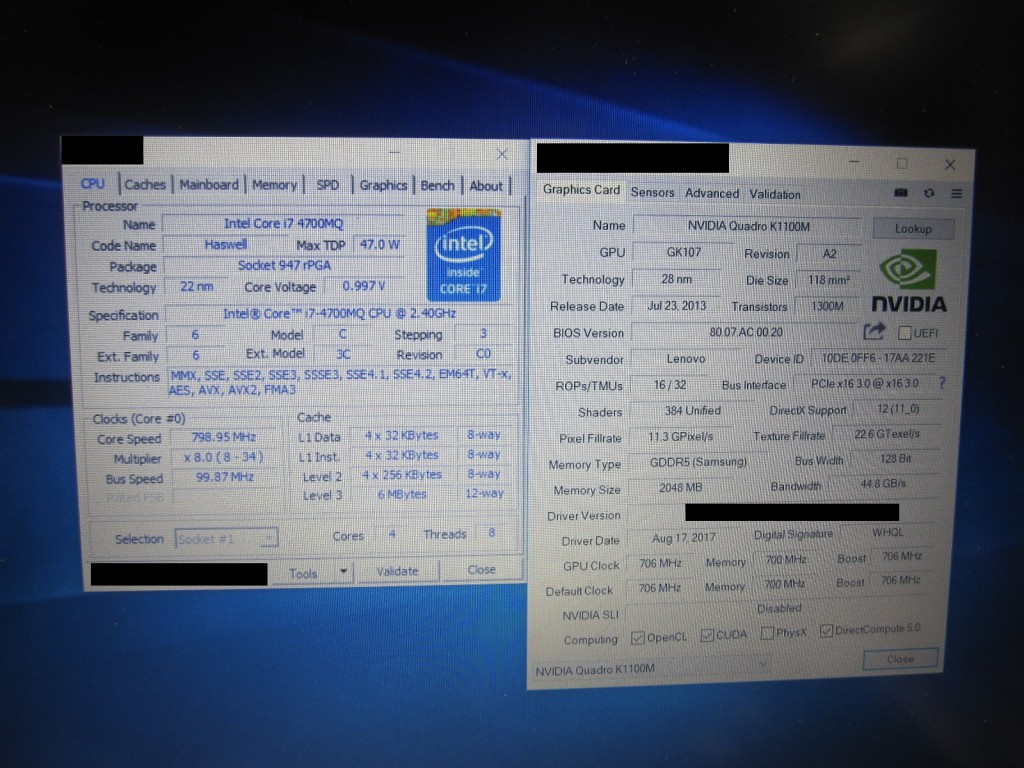1024x768 pixels.
Task: Switch to the Bench tab
Action: click(x=438, y=186)
